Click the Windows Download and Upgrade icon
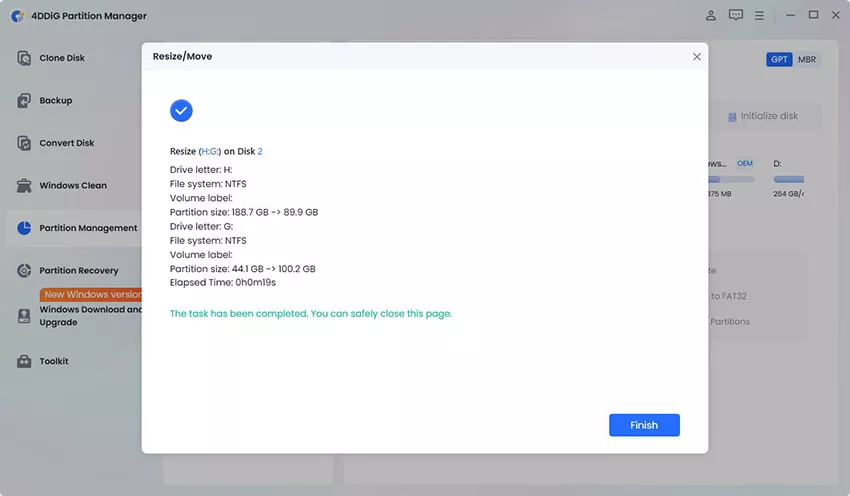The image size is (850, 496). pyautogui.click(x=24, y=315)
